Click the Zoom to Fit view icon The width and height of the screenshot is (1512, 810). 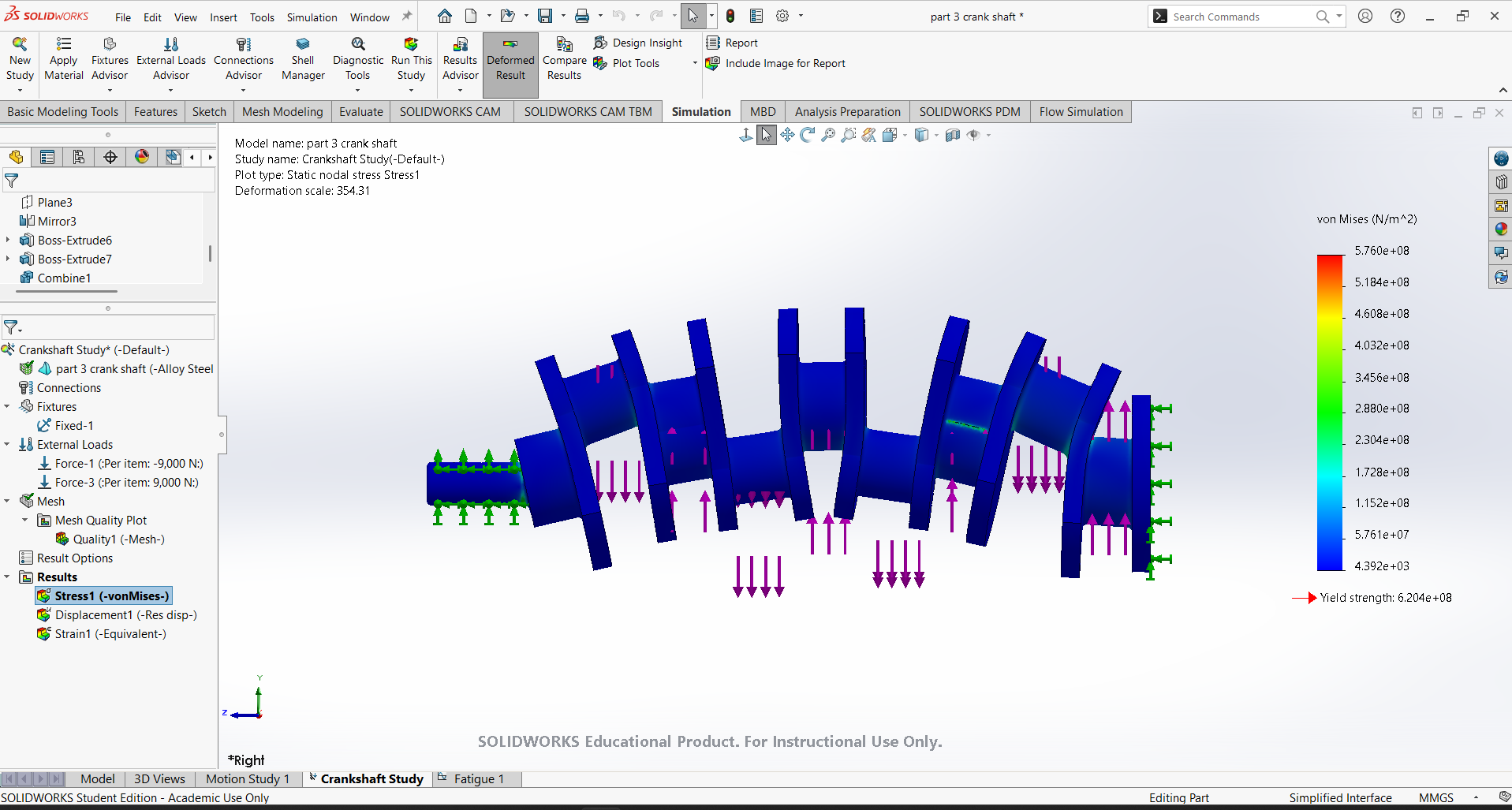click(x=828, y=135)
